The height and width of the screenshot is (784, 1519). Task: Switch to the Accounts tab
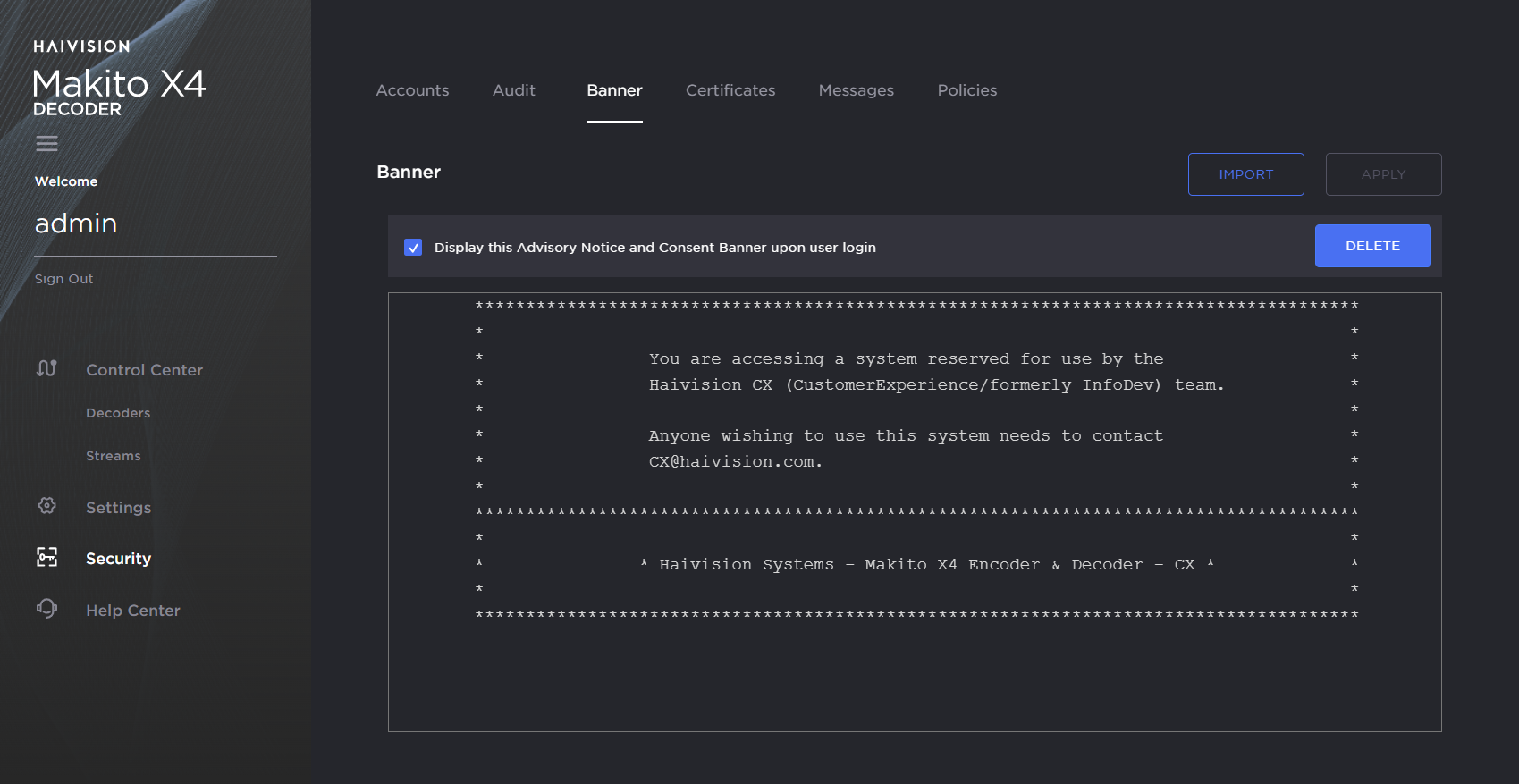click(x=412, y=90)
